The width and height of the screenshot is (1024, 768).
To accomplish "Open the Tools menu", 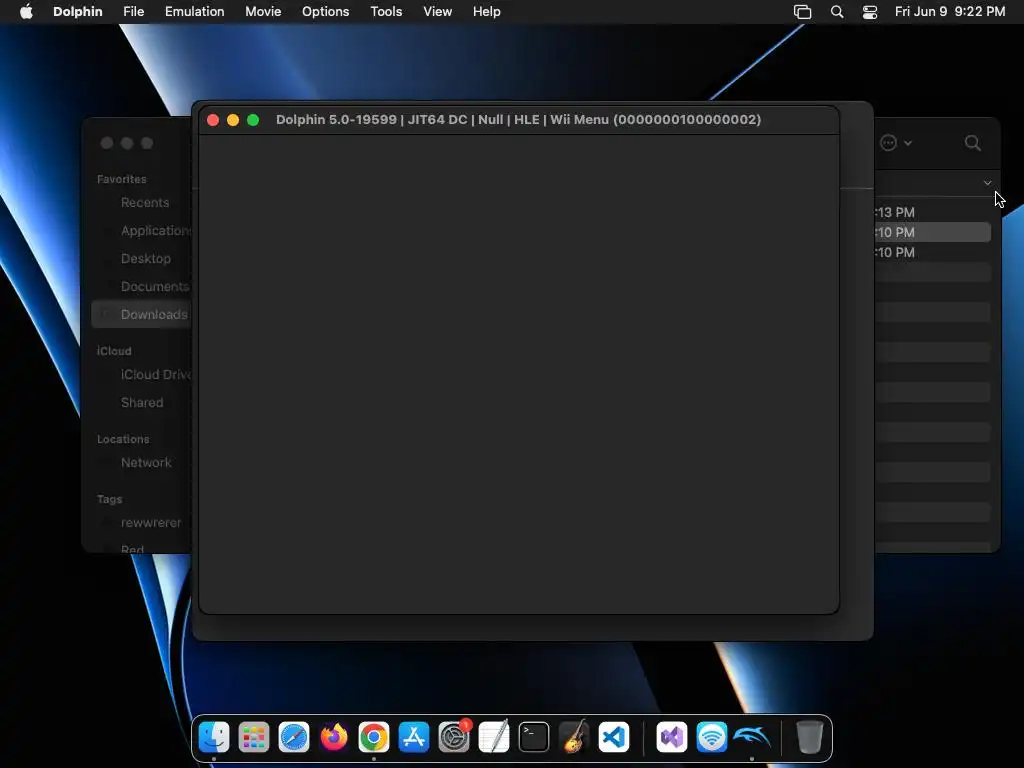I will click(386, 12).
